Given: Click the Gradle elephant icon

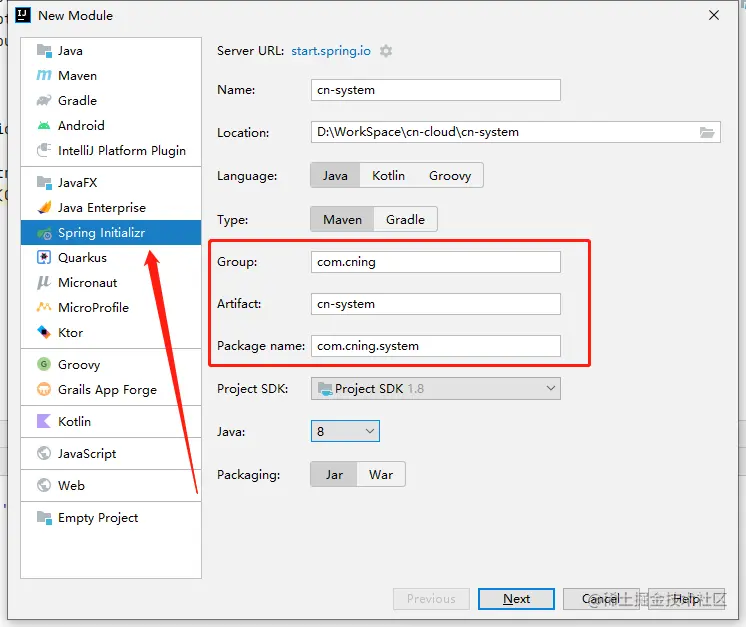Looking at the screenshot, I should (x=44, y=100).
